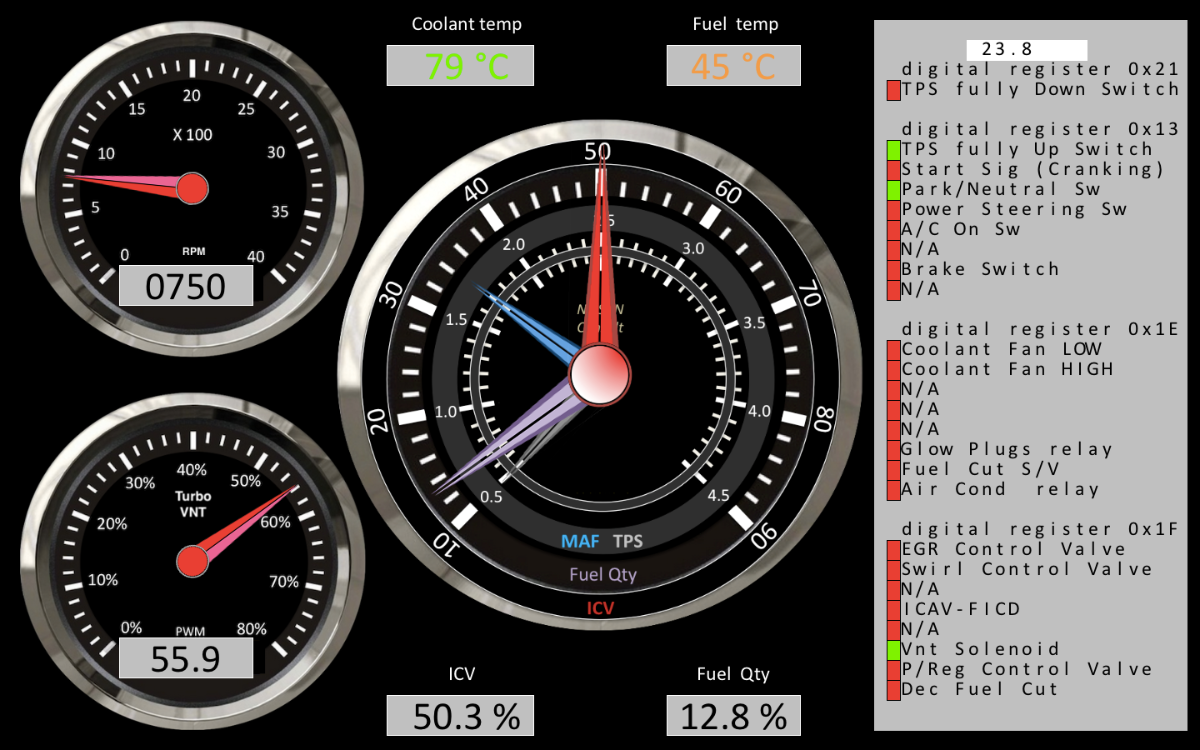Click the 12.8 % readout box
Image resolution: width=1200 pixels, height=750 pixels.
(x=734, y=716)
